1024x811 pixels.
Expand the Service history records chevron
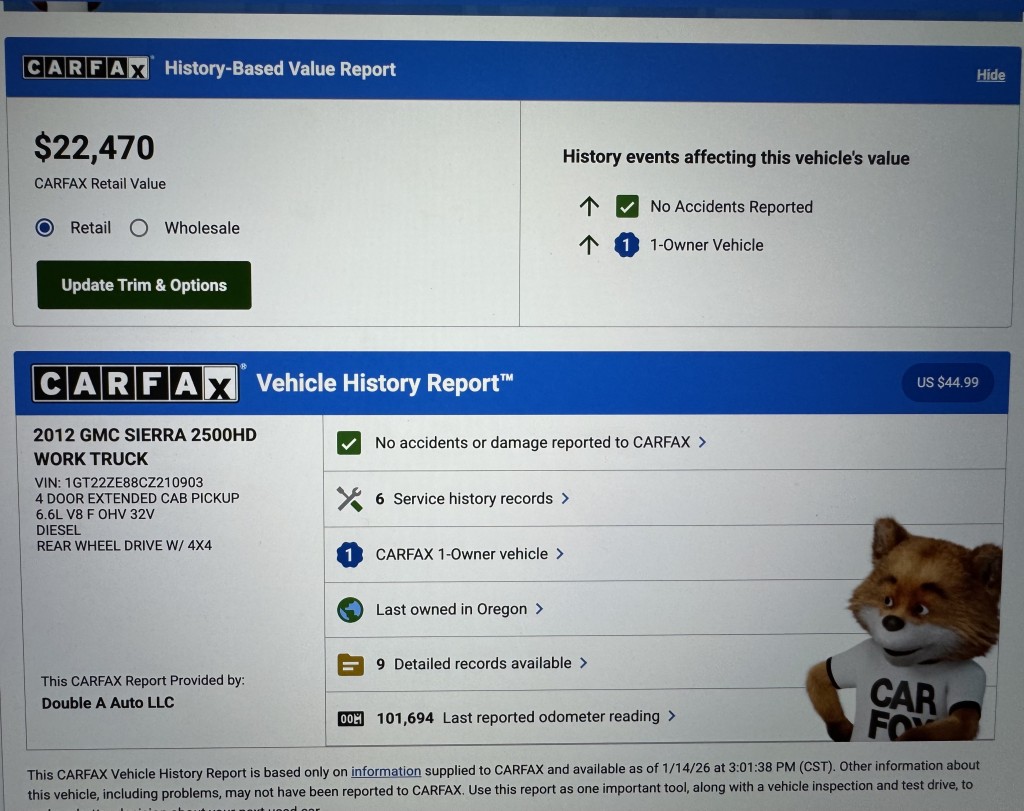(x=565, y=498)
